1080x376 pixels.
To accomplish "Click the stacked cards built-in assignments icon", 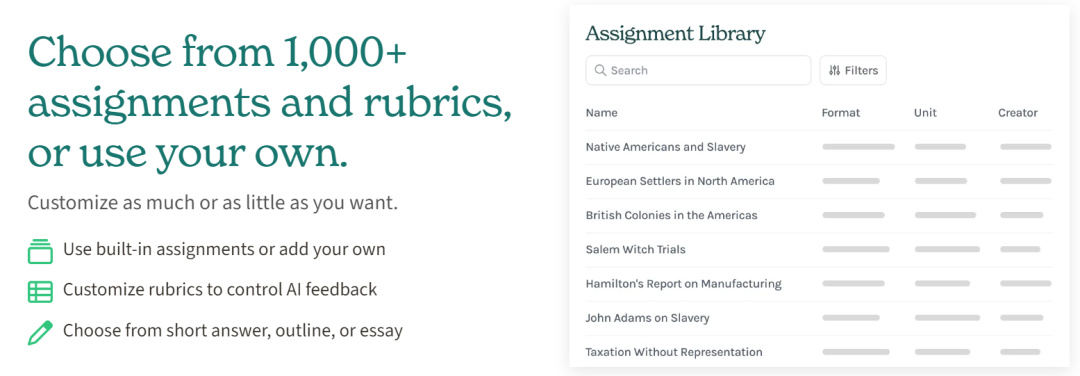I will pos(40,251).
